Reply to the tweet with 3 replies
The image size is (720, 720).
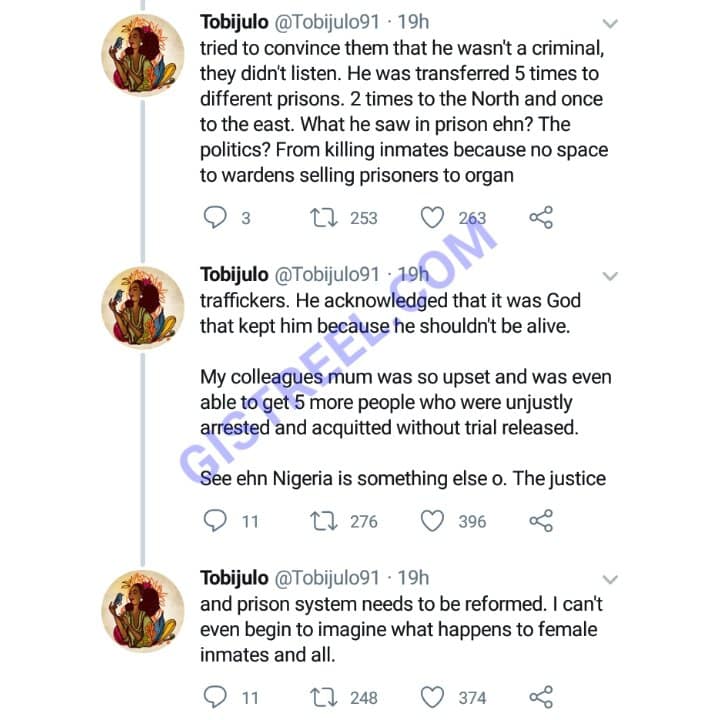[x=215, y=217]
